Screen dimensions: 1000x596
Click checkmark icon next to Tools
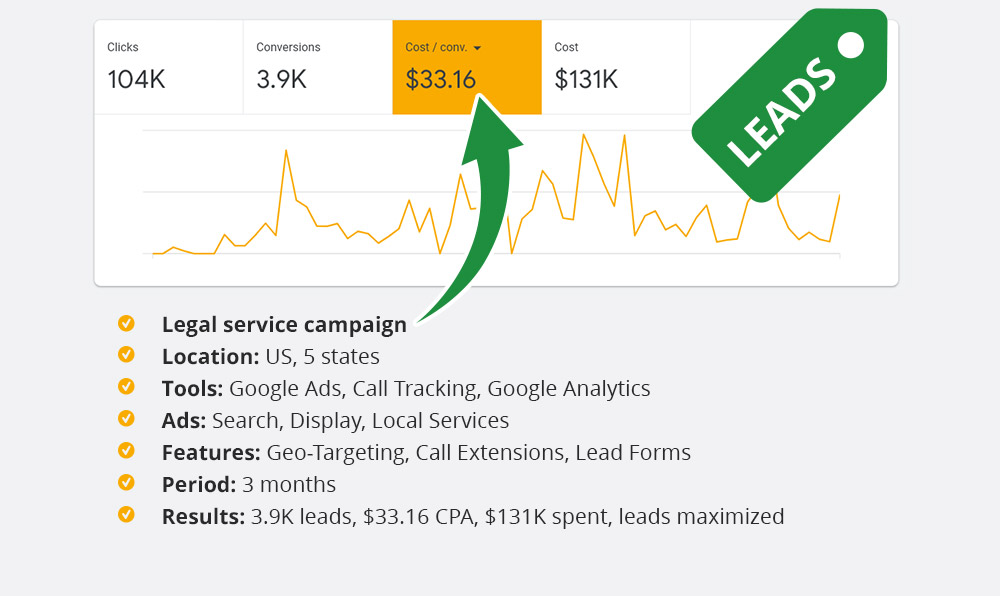[126, 387]
